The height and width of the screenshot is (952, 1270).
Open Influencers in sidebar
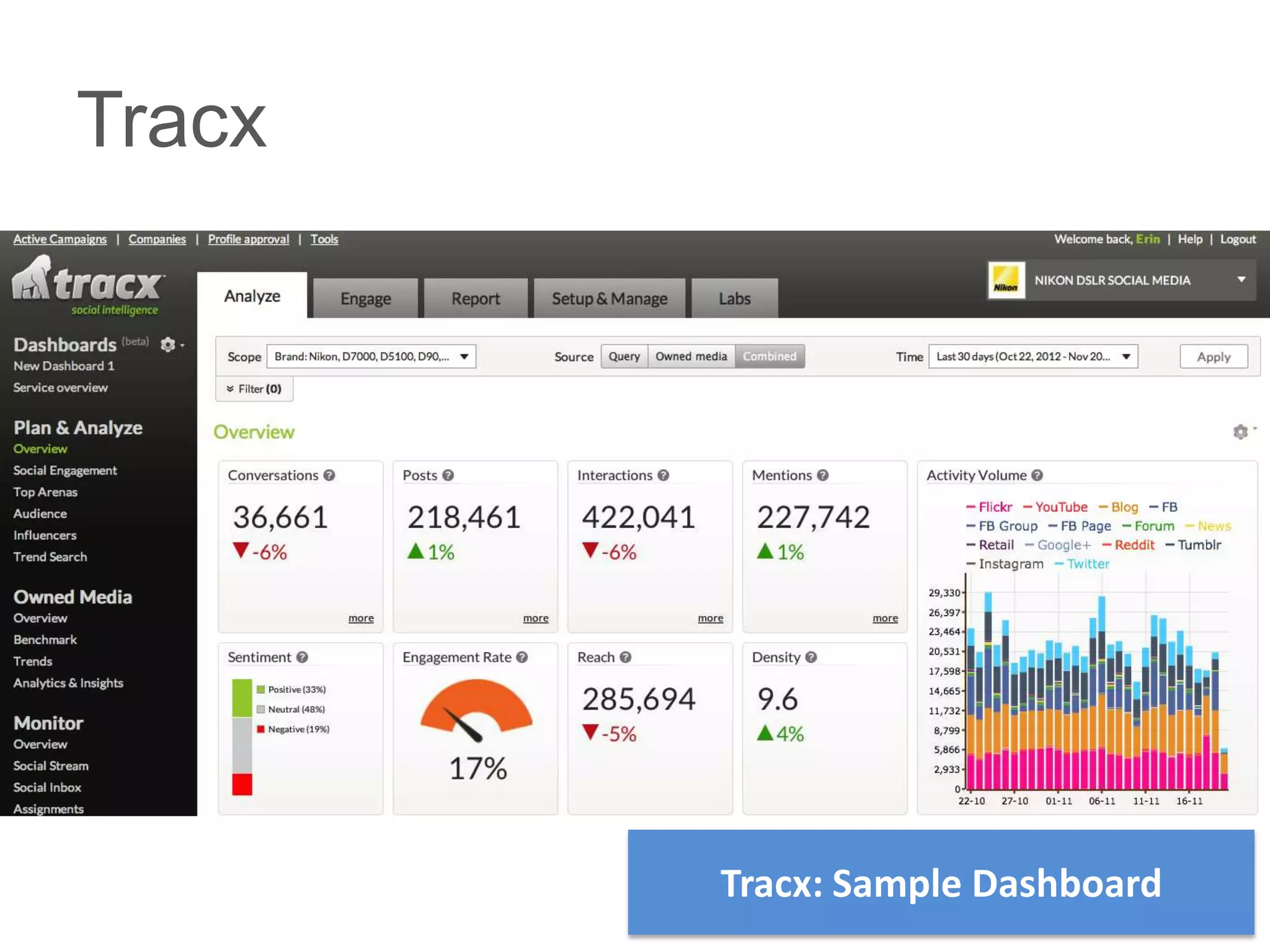pos(45,535)
